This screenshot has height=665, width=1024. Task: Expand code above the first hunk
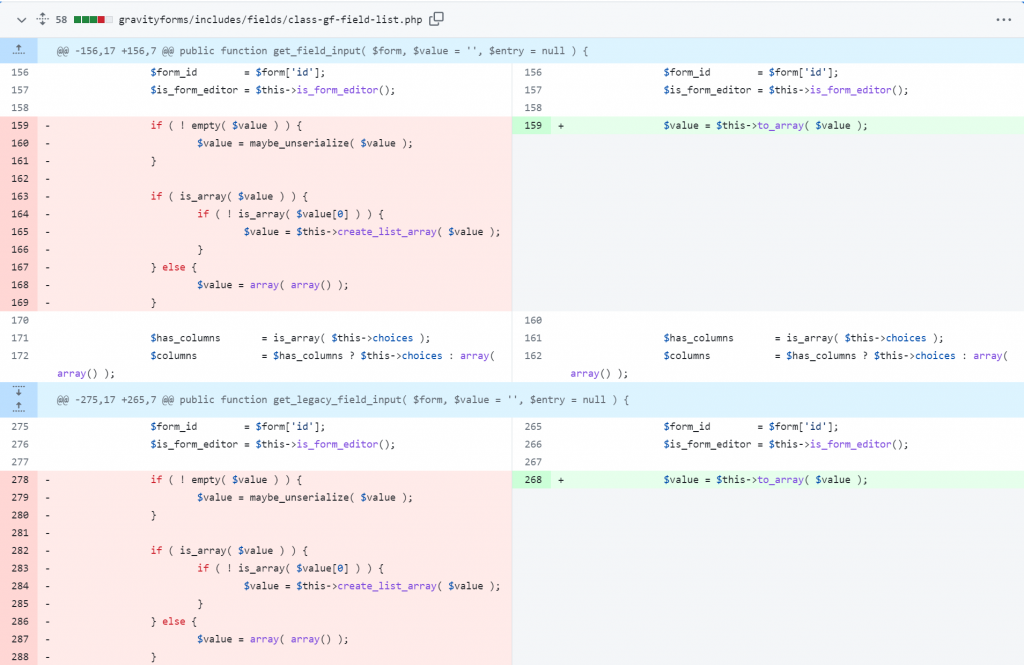[x=18, y=49]
